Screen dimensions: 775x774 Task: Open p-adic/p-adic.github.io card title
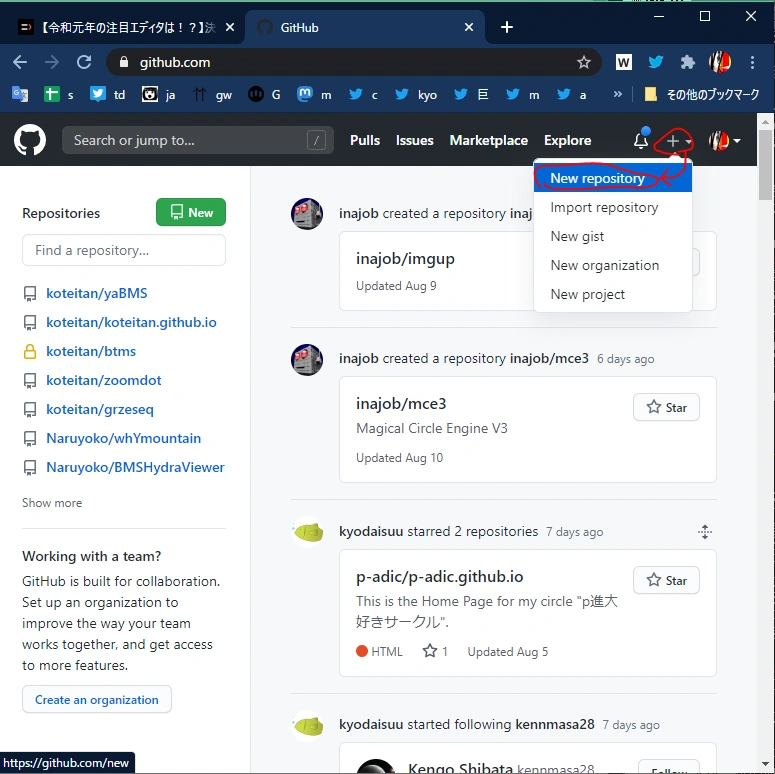[439, 576]
